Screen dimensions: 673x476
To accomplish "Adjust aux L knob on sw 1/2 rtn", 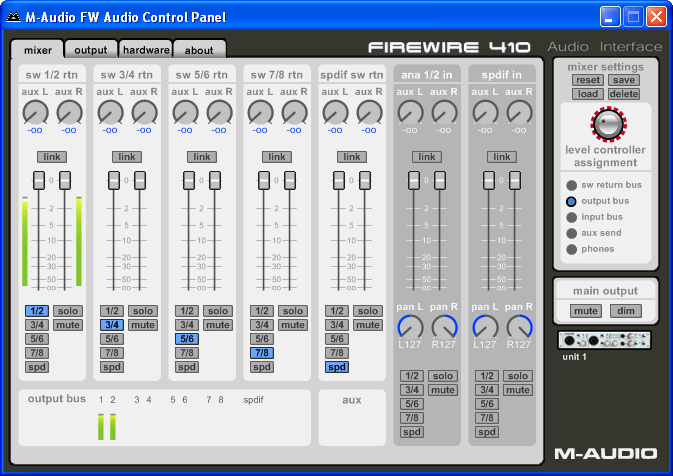I will pos(35,112).
